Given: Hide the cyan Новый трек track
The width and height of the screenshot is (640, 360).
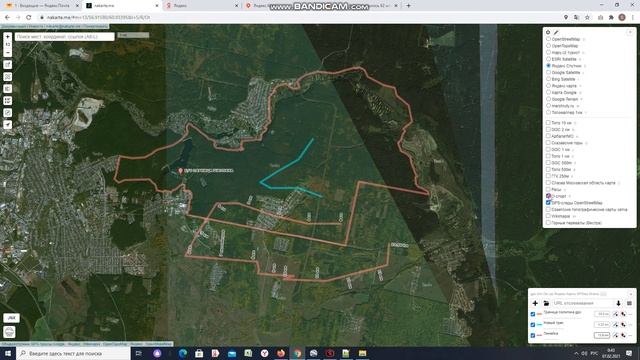Looking at the screenshot, I should (533, 325).
